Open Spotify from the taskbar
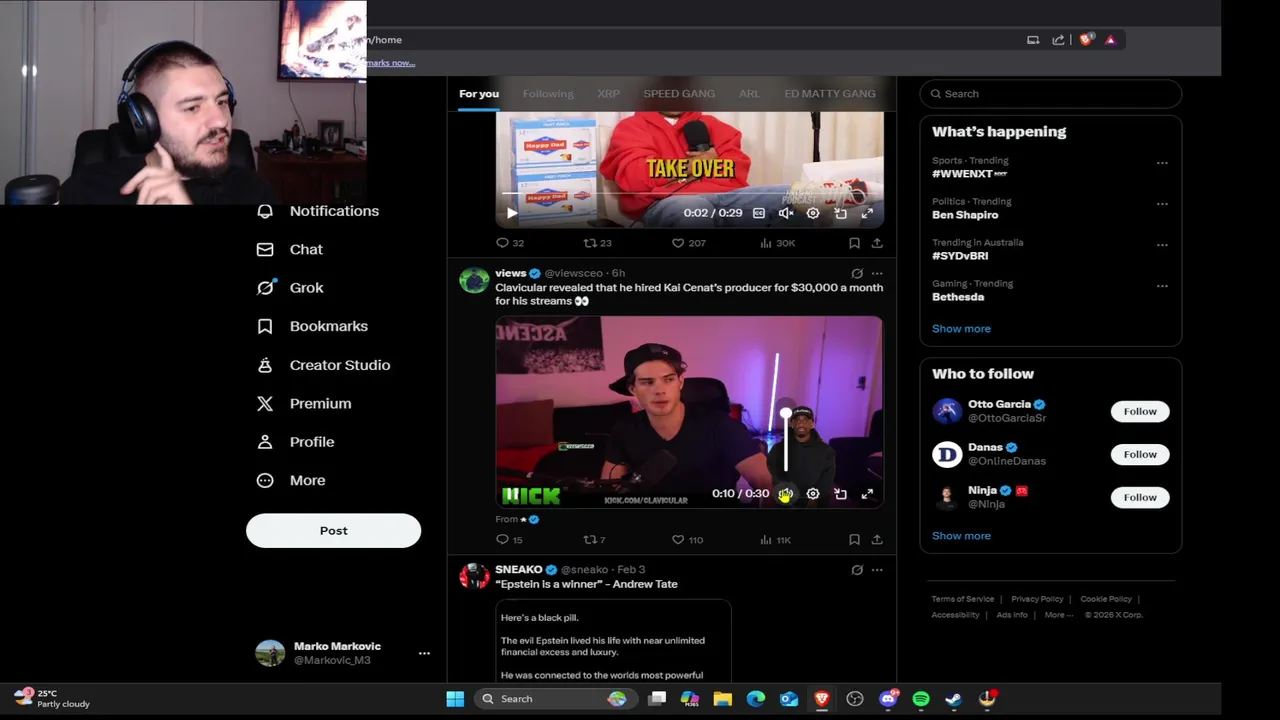 (x=921, y=699)
